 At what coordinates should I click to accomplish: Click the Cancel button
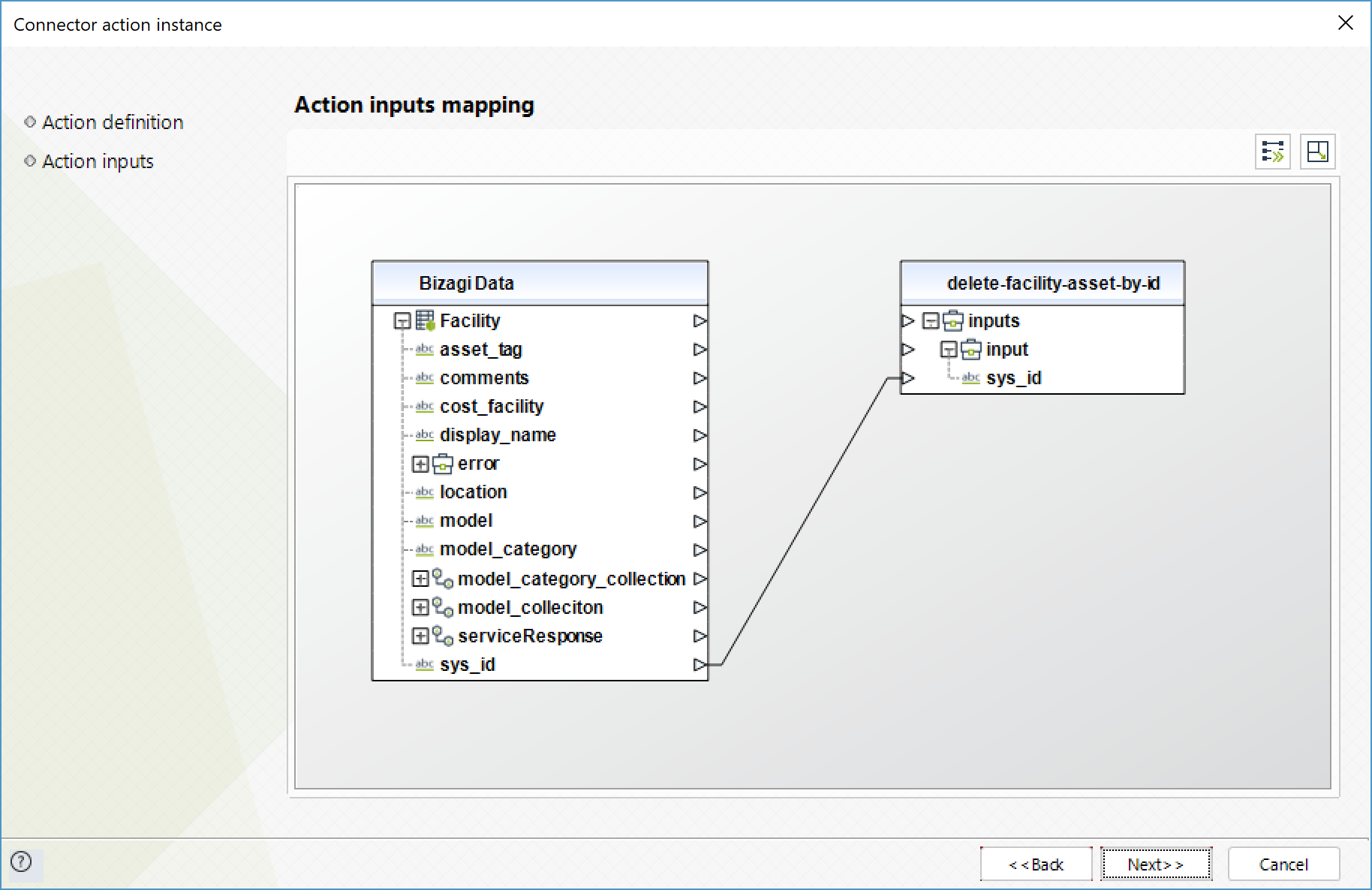click(x=1283, y=864)
